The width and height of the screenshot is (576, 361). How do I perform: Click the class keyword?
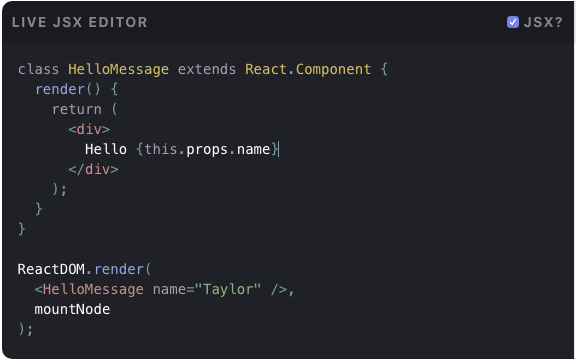click(x=38, y=69)
